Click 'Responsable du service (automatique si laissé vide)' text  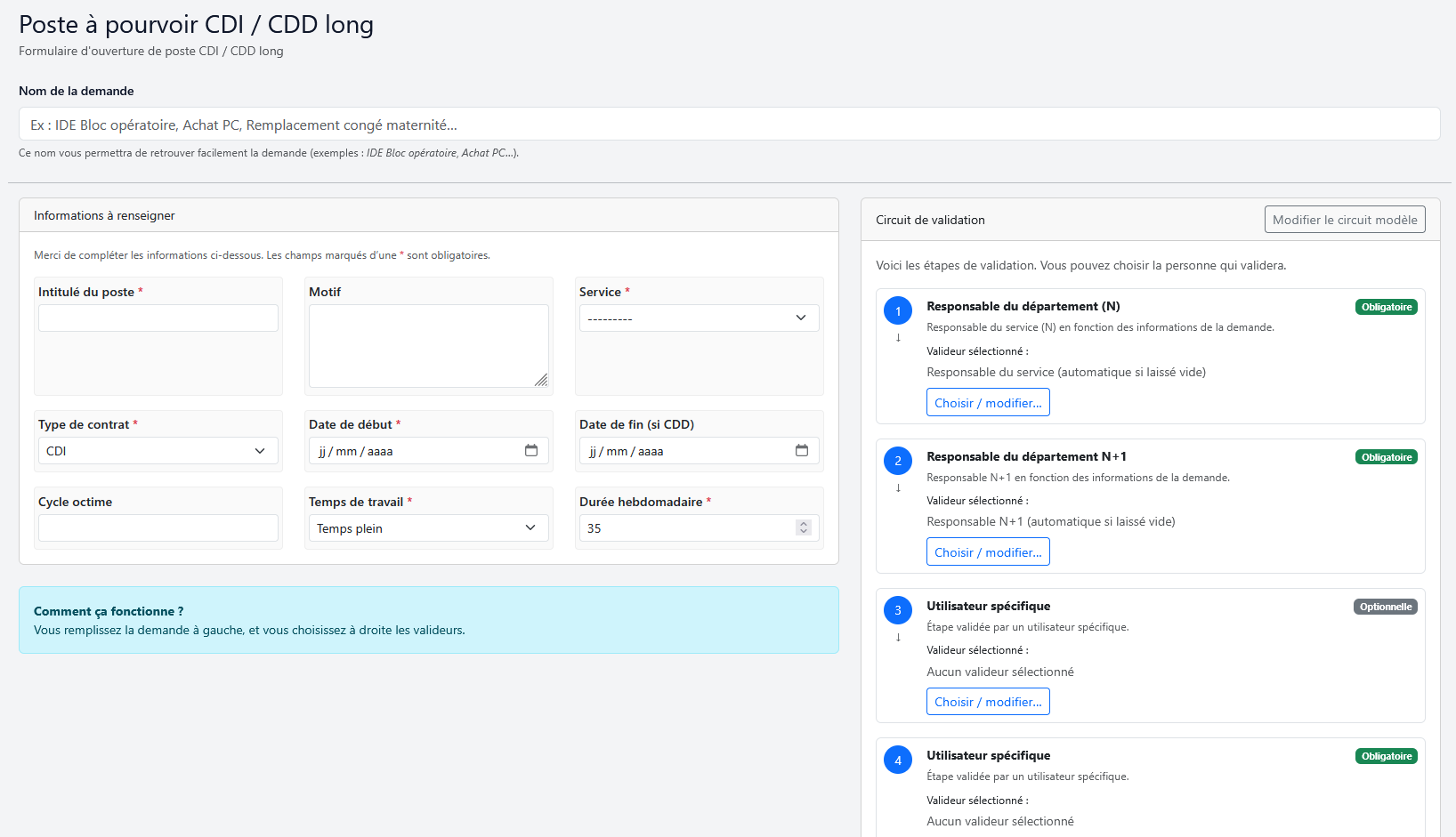pyautogui.click(x=1066, y=372)
